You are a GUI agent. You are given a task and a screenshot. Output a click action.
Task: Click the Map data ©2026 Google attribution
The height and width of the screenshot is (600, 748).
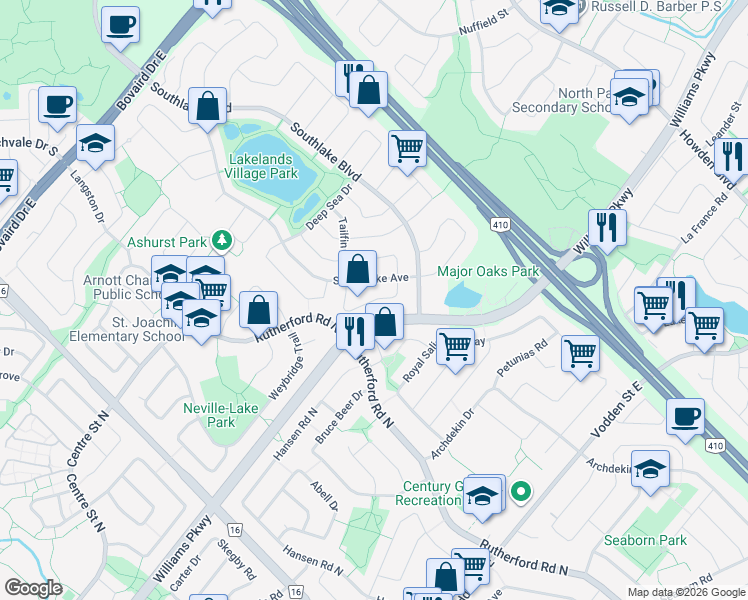click(686, 592)
